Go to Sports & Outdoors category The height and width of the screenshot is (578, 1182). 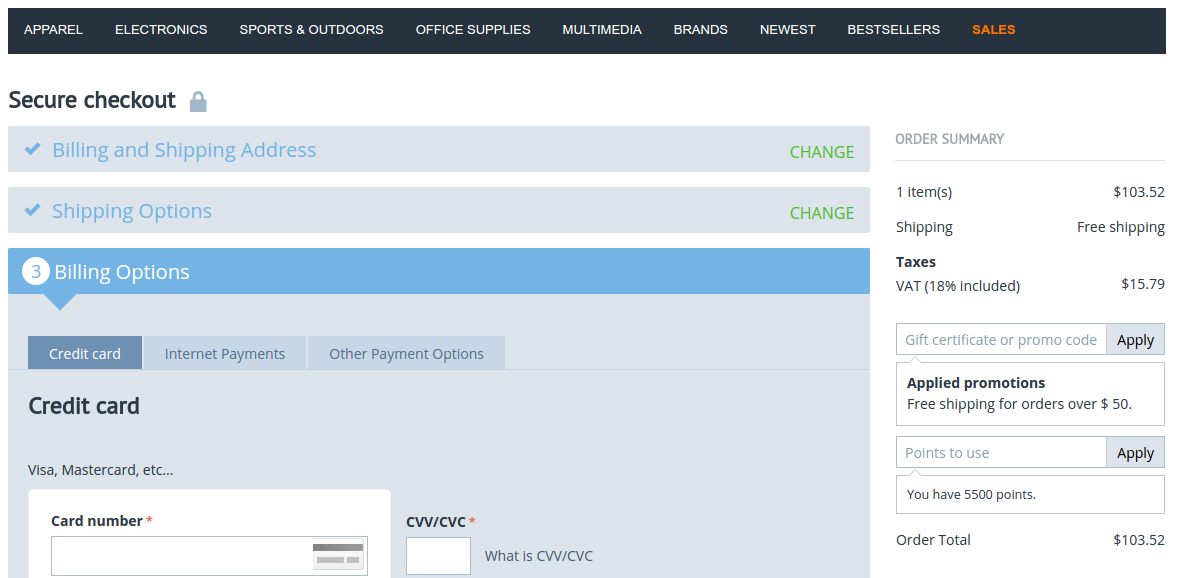click(x=311, y=30)
